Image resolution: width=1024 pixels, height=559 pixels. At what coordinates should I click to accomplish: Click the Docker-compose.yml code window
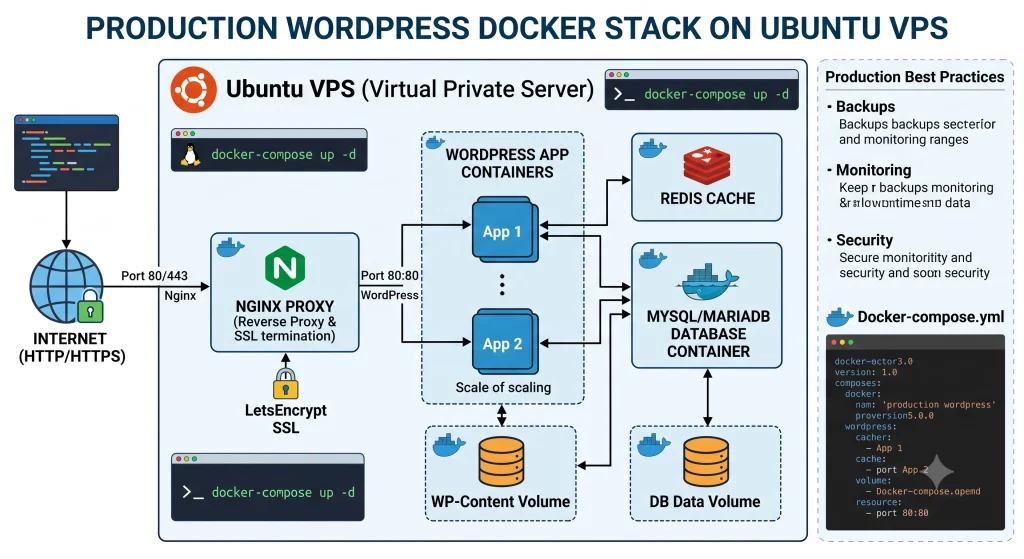point(915,432)
